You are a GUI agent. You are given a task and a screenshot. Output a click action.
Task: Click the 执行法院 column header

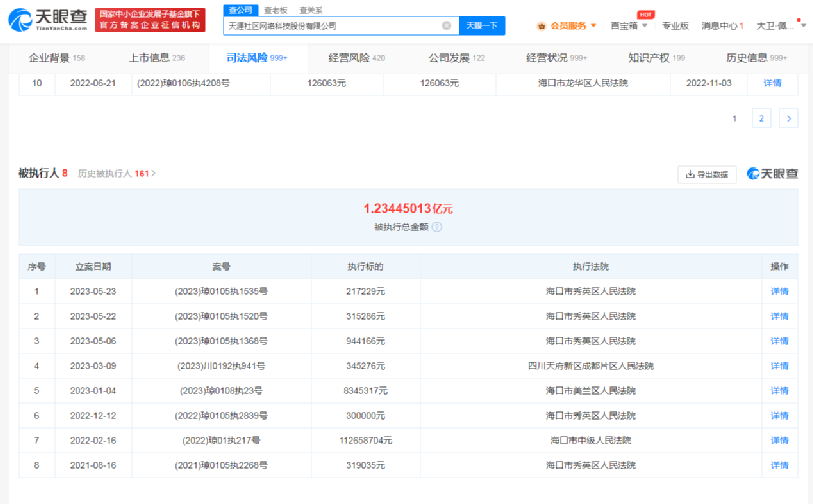pos(591,267)
